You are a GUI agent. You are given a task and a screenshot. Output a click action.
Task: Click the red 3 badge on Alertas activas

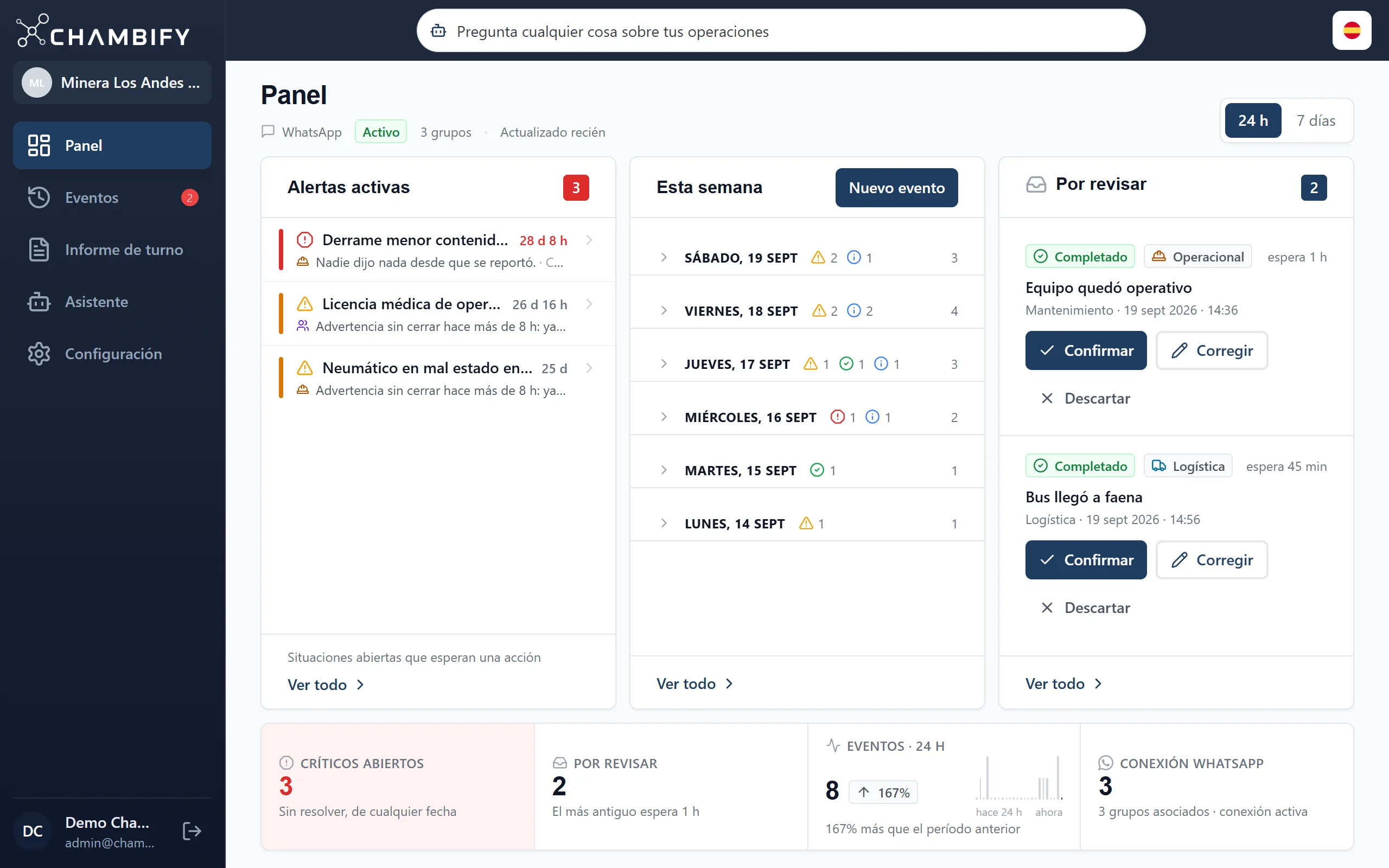(576, 188)
